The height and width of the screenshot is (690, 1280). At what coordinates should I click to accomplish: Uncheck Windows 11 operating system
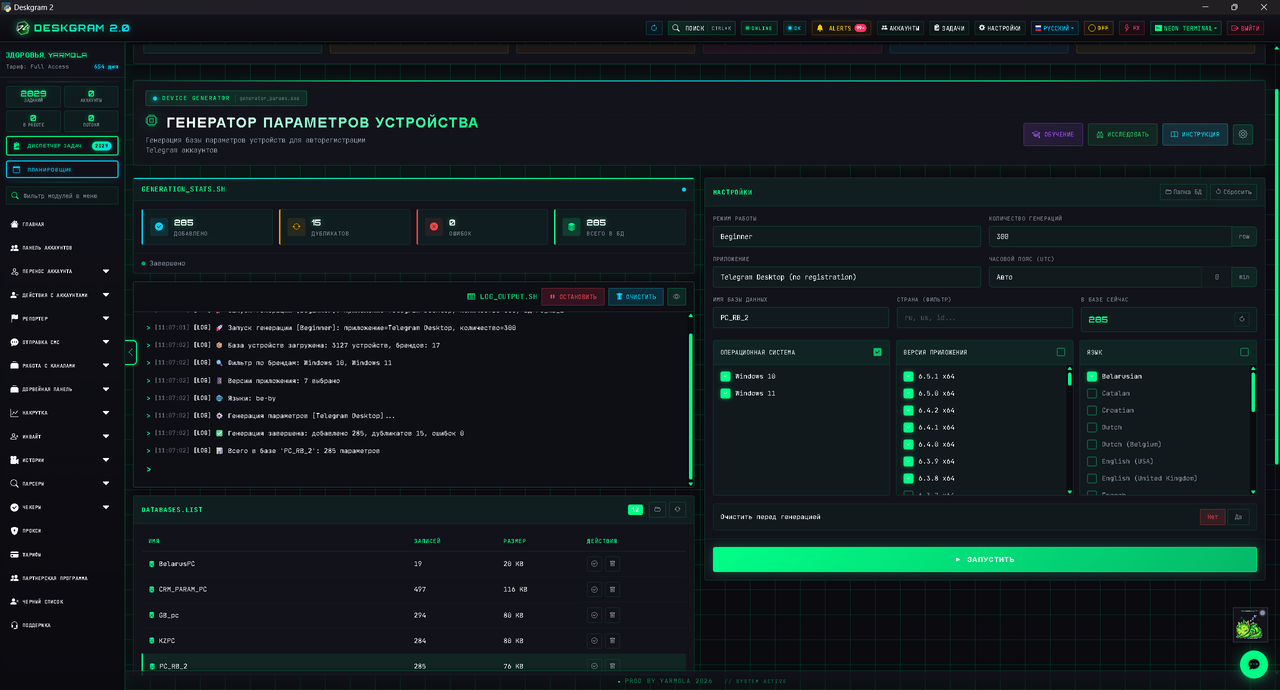725,393
